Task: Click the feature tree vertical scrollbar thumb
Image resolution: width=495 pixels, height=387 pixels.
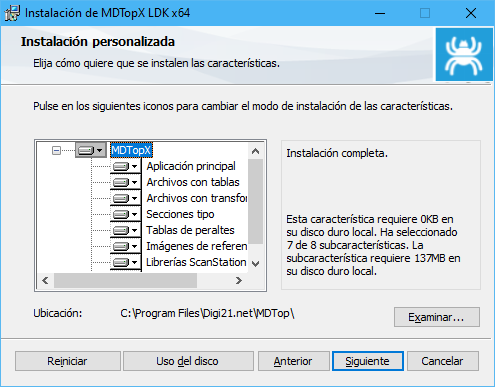Action: [x=256, y=202]
